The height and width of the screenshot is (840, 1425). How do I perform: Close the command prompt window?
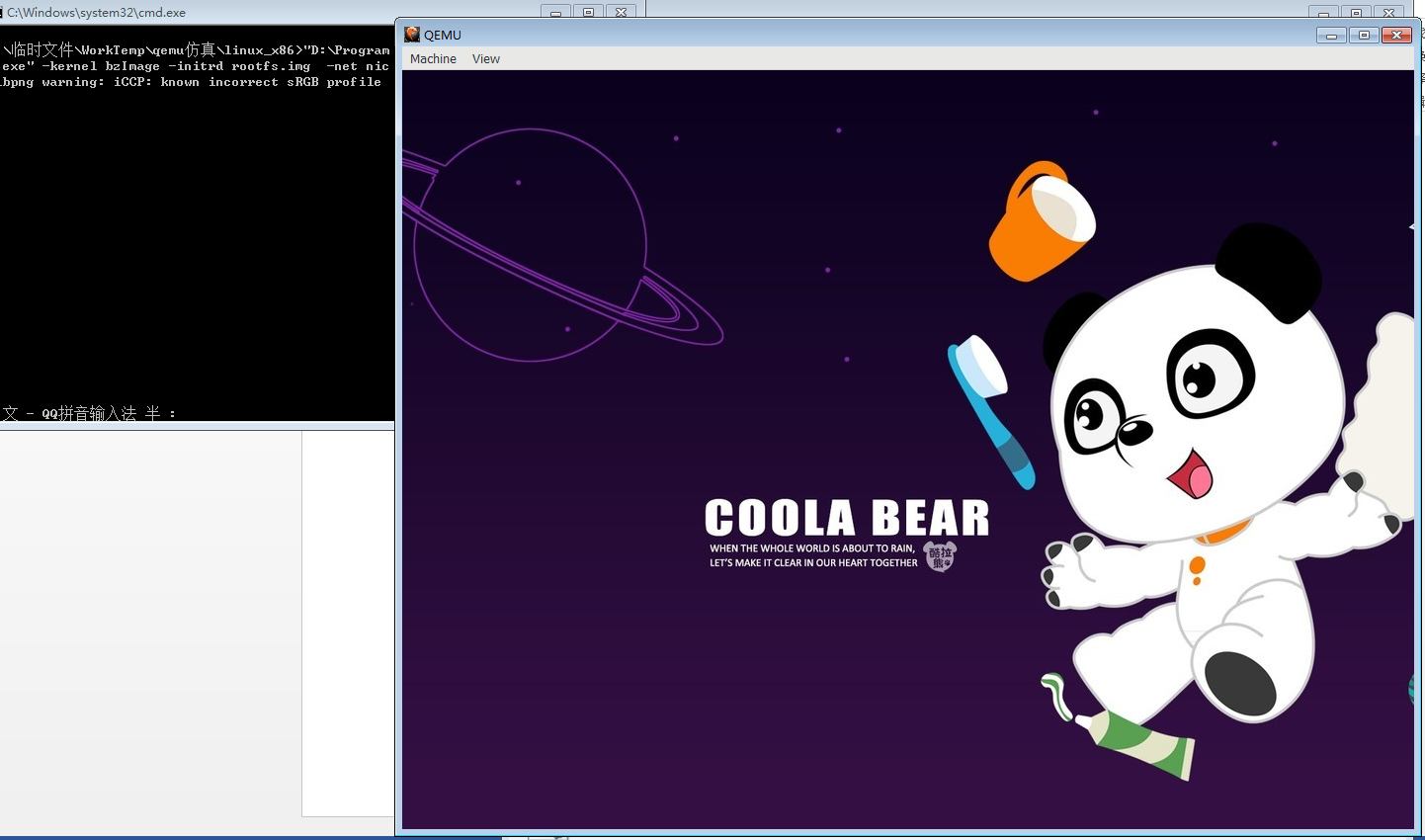click(621, 11)
